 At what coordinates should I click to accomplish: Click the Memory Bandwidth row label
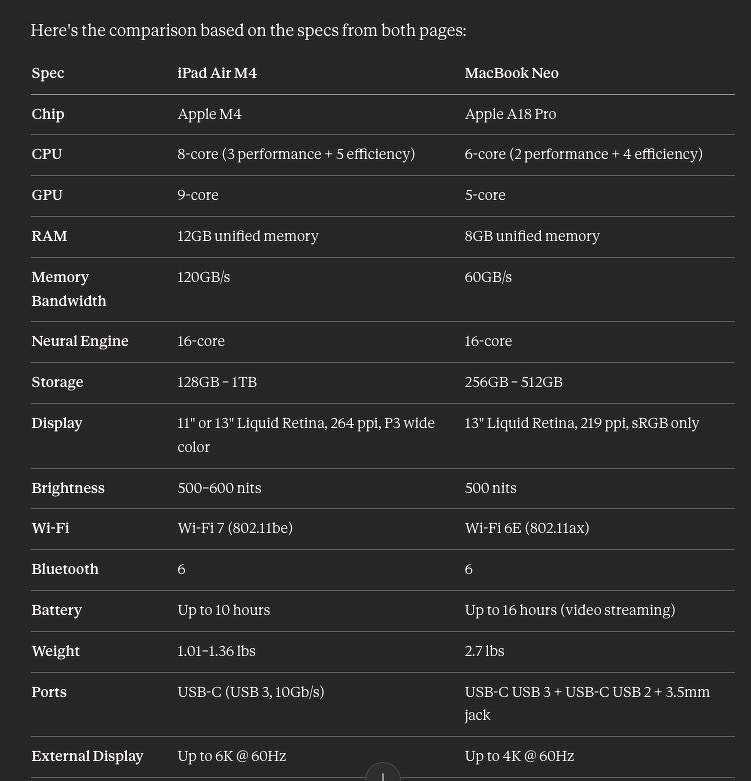pyautogui.click(x=68, y=289)
